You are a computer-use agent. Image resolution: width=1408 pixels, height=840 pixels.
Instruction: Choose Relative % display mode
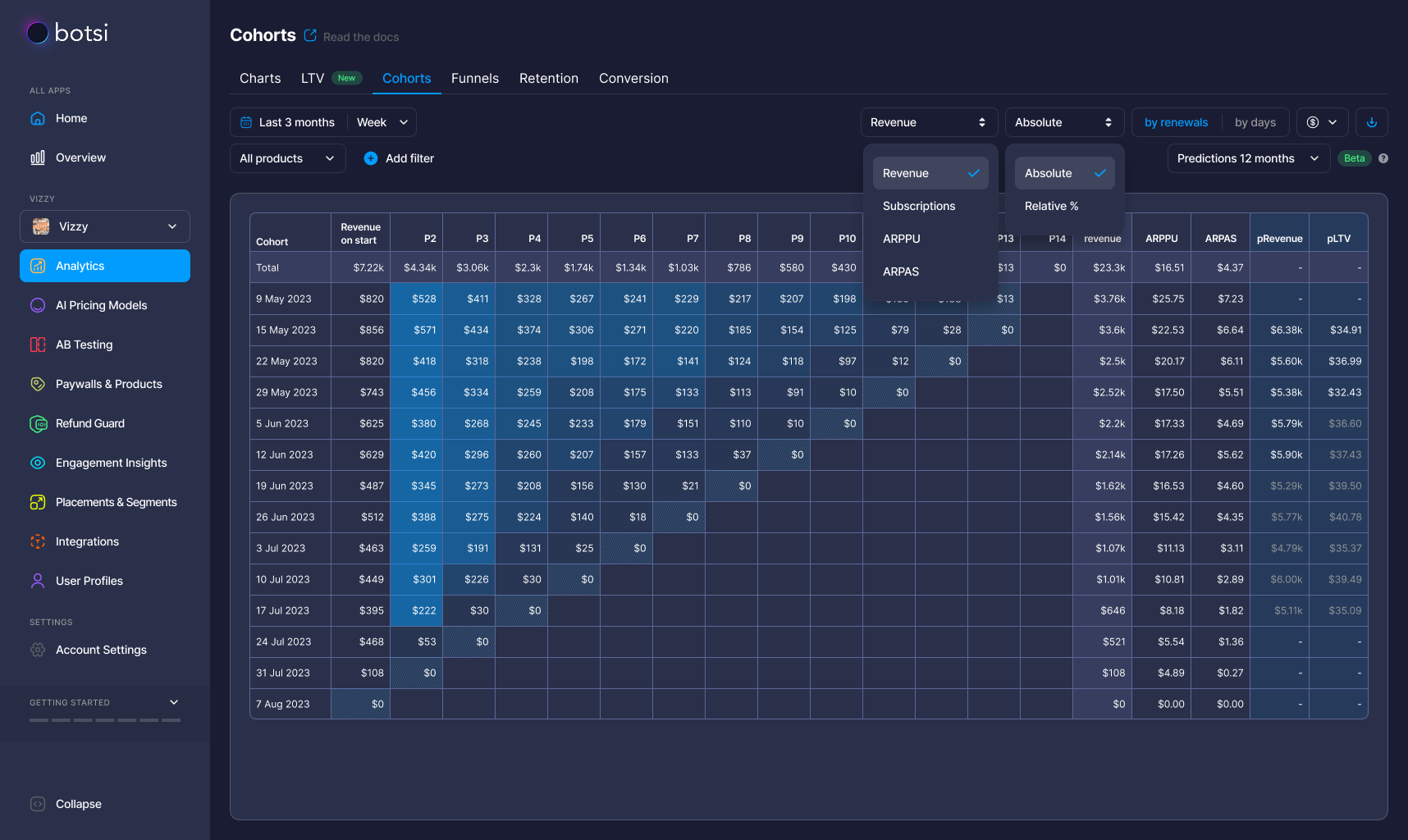(1051, 206)
